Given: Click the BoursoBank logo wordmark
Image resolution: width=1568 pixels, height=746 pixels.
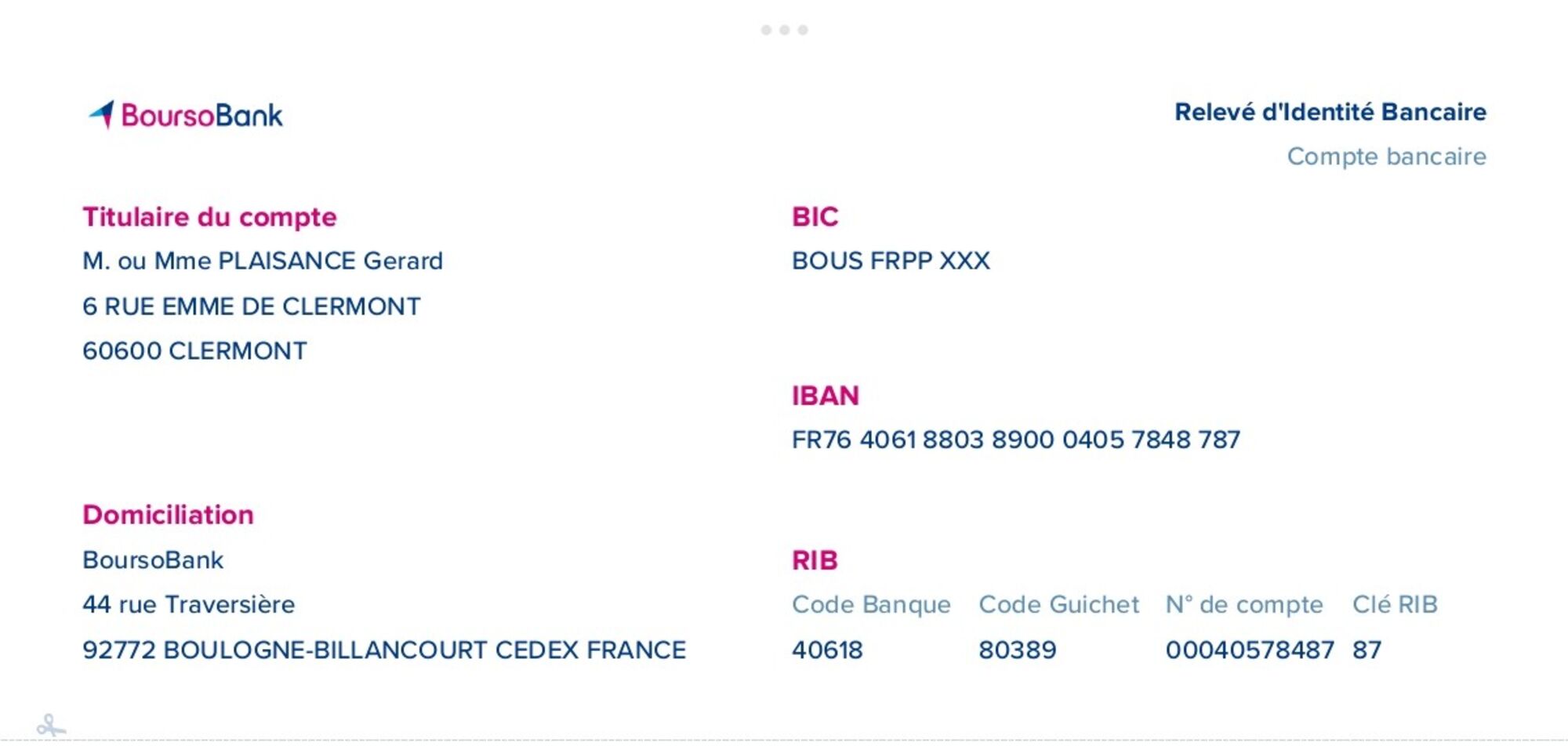Looking at the screenshot, I should pyautogui.click(x=201, y=115).
